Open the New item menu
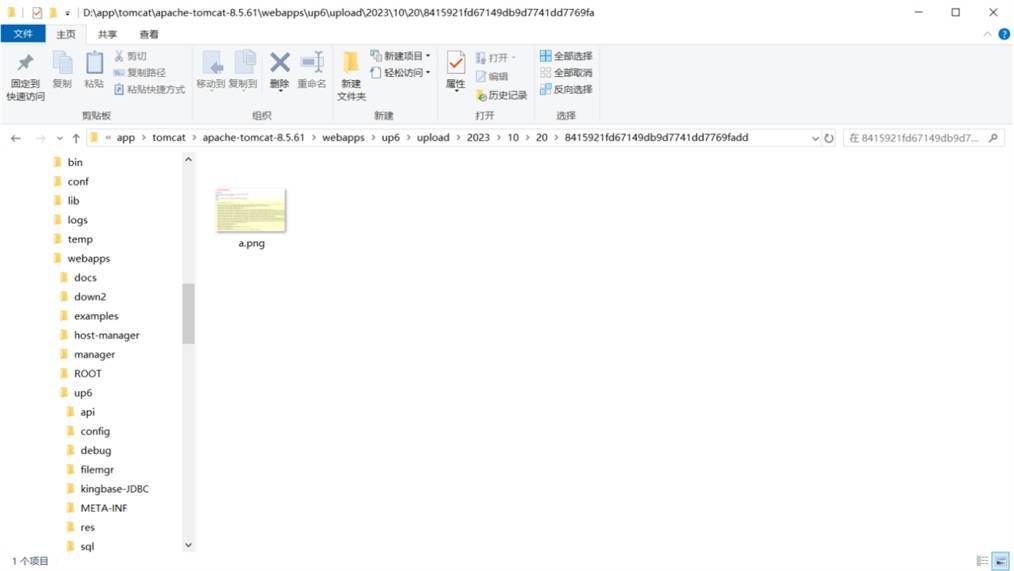1014x571 pixels. (x=400, y=56)
